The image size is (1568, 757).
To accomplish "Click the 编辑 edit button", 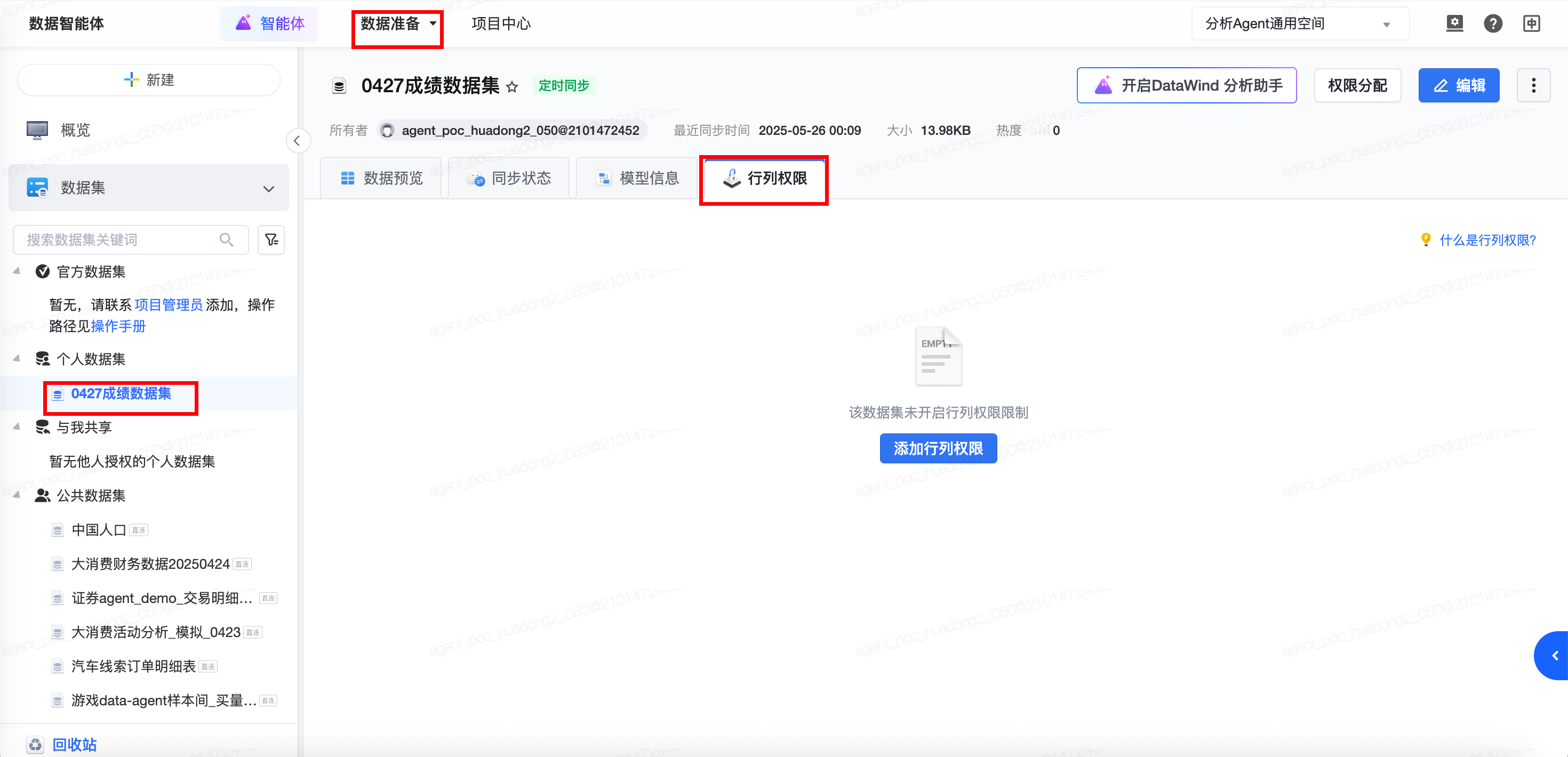I will [x=1459, y=85].
